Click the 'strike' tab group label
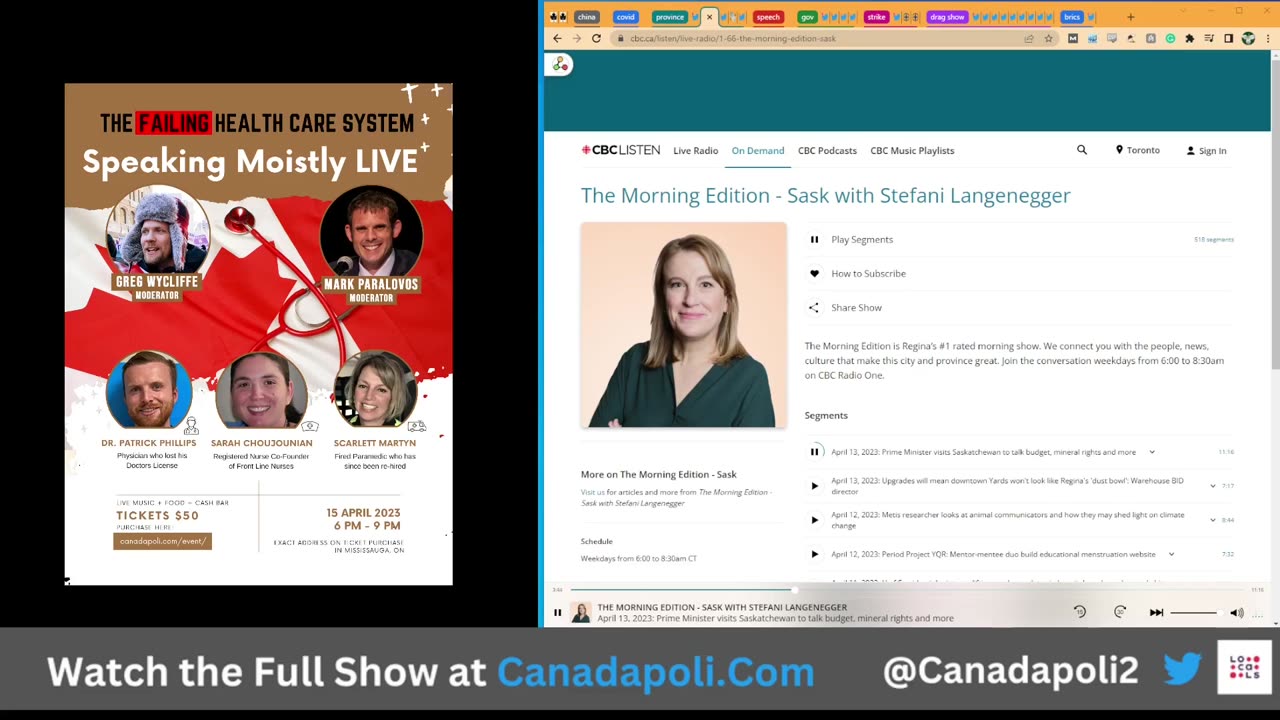Viewport: 1280px width, 720px height. click(x=876, y=17)
